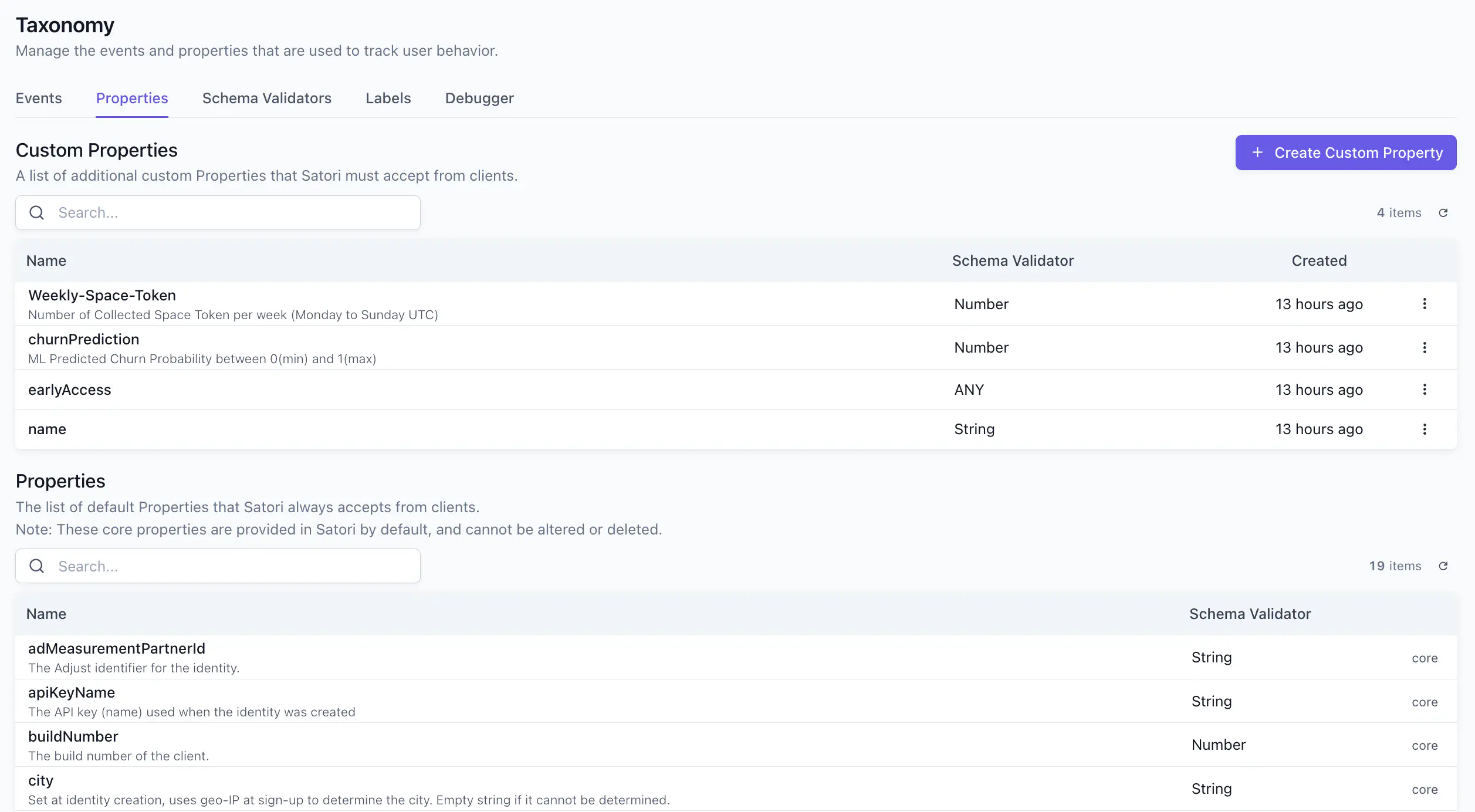Click the search magnifier in Properties search bar
Viewport: 1475px width, 812px height.
[36, 566]
